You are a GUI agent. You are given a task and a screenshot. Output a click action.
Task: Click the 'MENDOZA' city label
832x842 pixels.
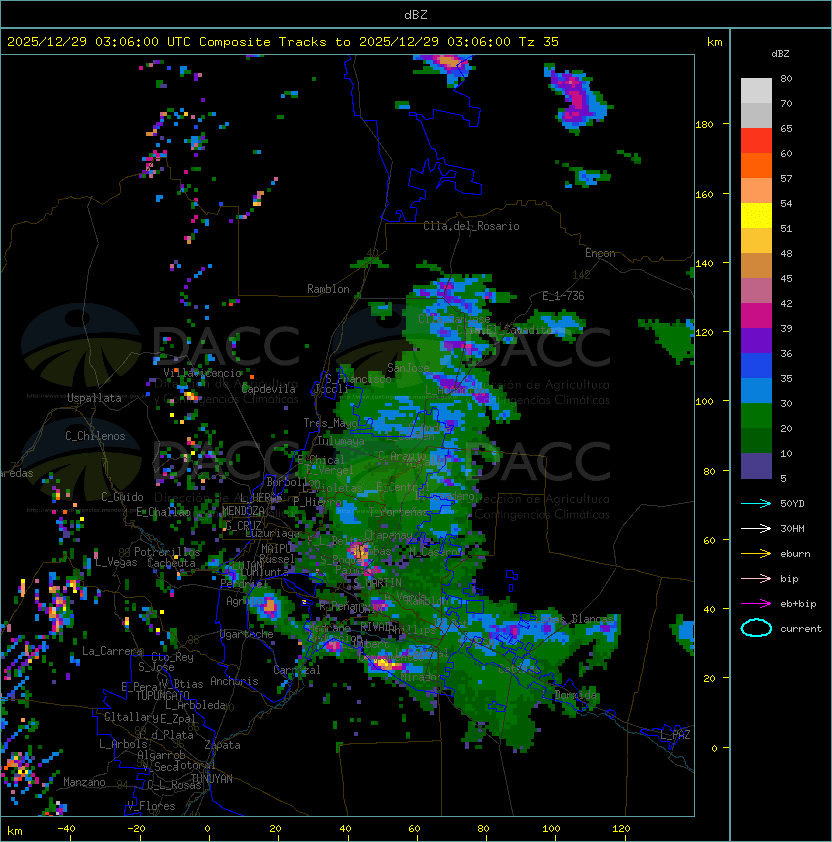tap(243, 510)
